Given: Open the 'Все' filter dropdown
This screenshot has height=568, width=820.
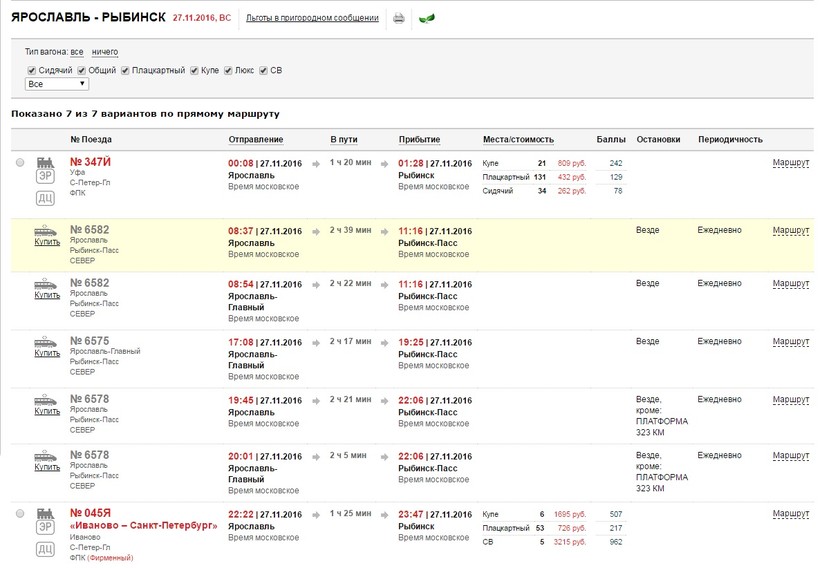Looking at the screenshot, I should point(58,85).
